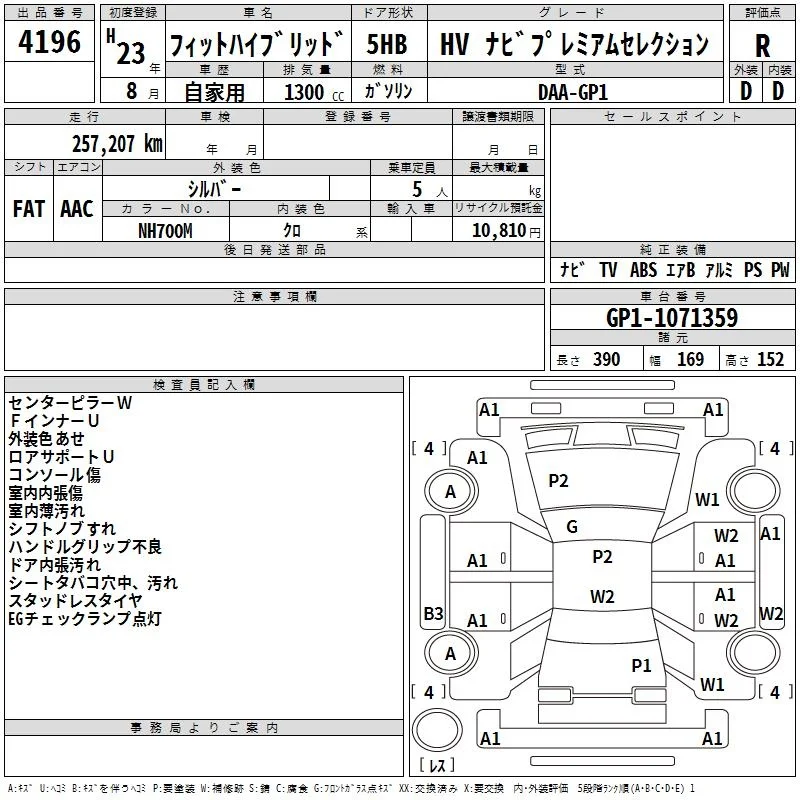Screen dimensions: 800x800
Task: Click the equipment label ABS
Action: coord(643,270)
